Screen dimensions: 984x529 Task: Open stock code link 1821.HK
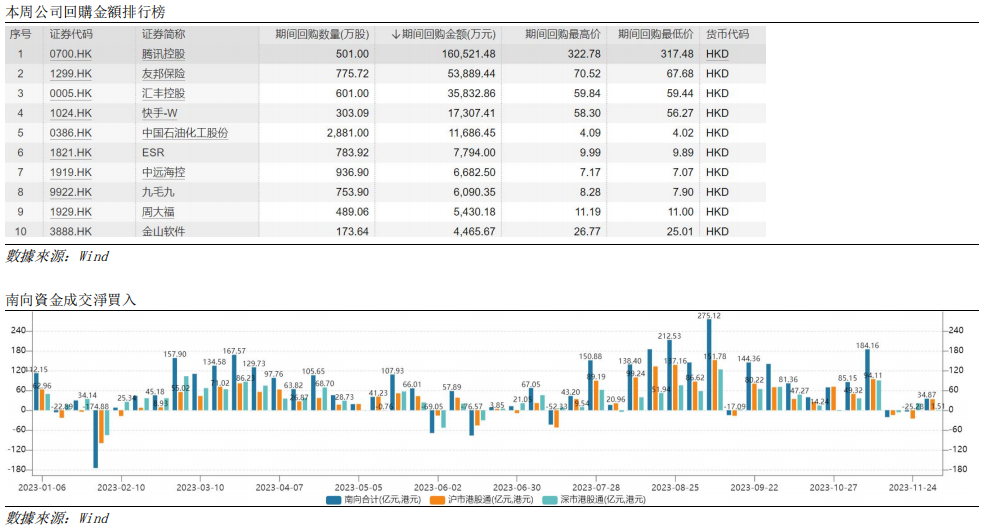tap(70, 152)
